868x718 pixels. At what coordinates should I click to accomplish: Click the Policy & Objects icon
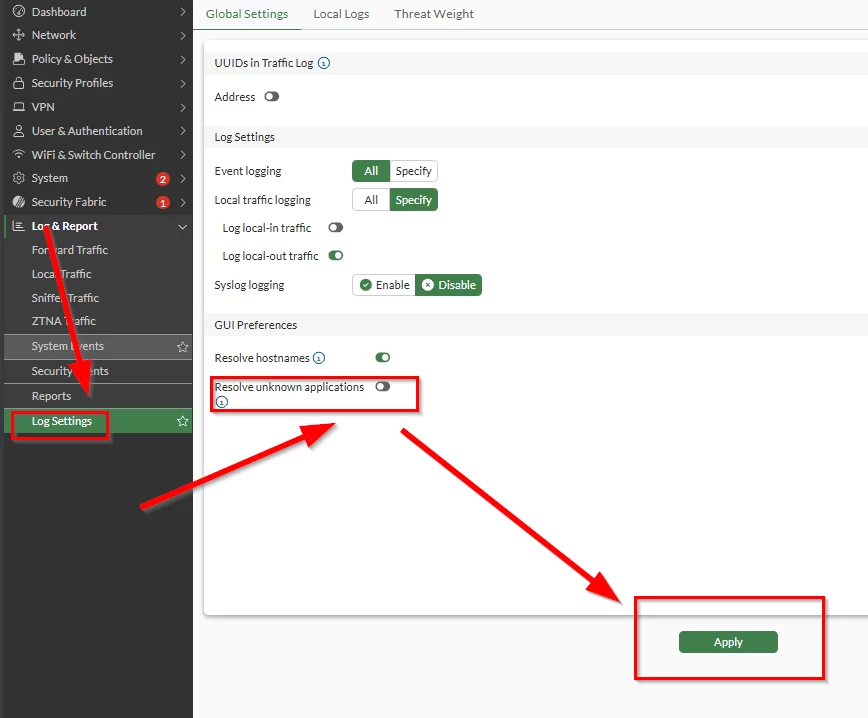coord(18,59)
